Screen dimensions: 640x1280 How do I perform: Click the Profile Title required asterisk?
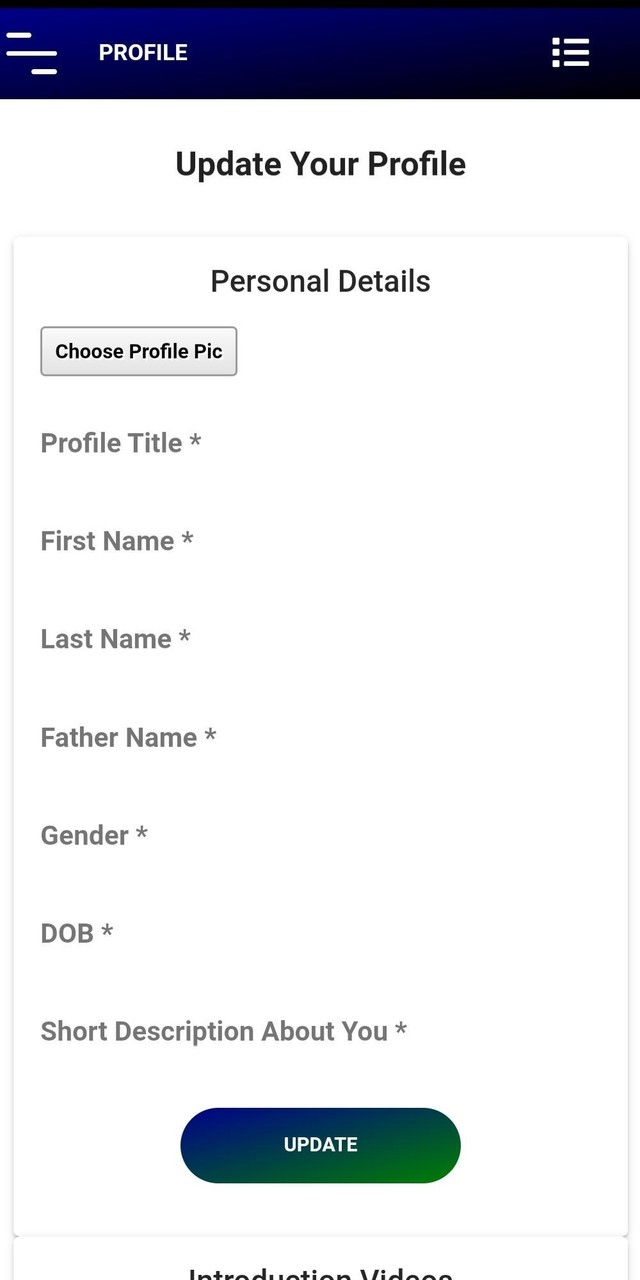(194, 443)
